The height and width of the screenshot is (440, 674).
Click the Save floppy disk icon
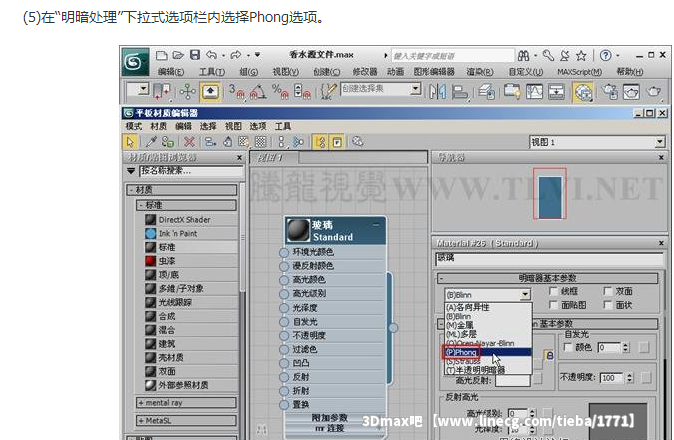tap(195, 55)
